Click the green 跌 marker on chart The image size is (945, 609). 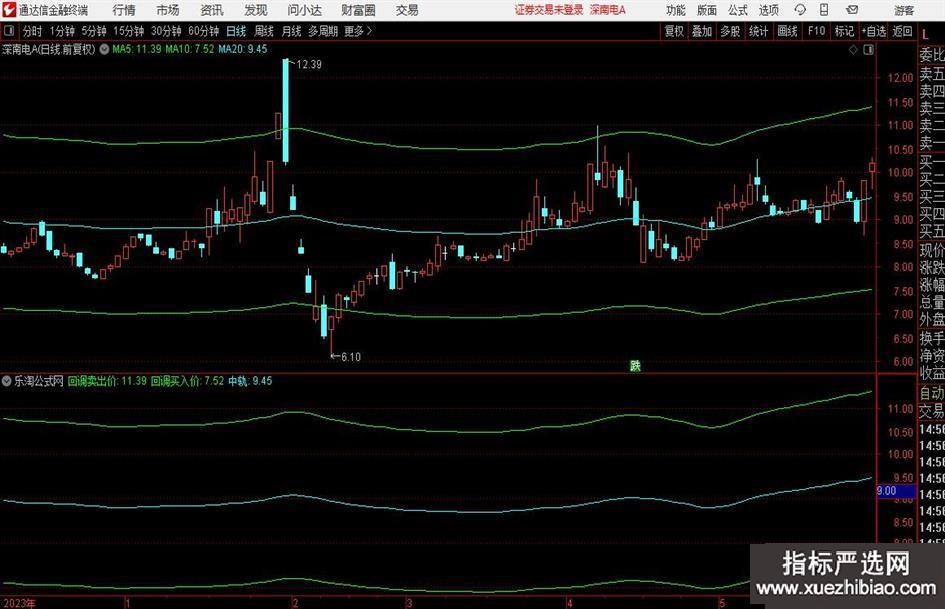point(635,365)
